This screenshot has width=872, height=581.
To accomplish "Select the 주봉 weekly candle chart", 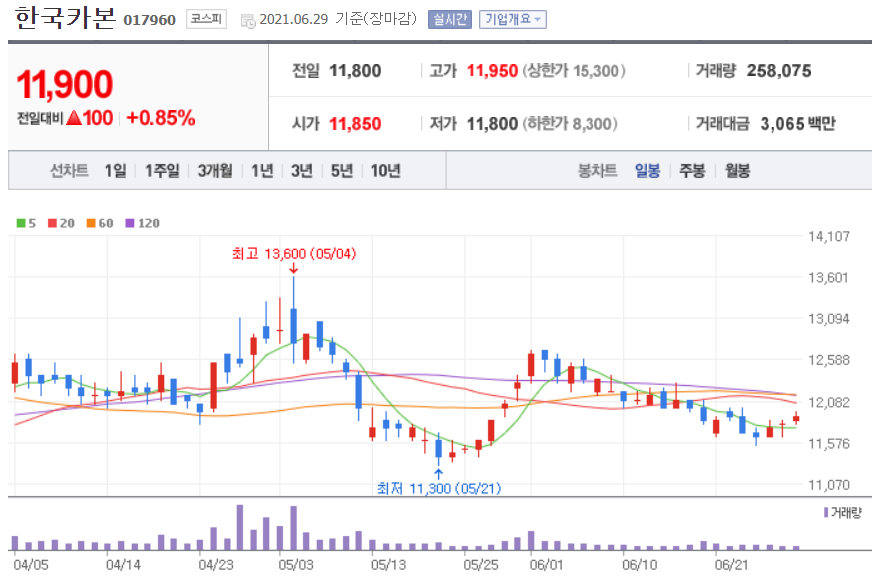I will [692, 171].
